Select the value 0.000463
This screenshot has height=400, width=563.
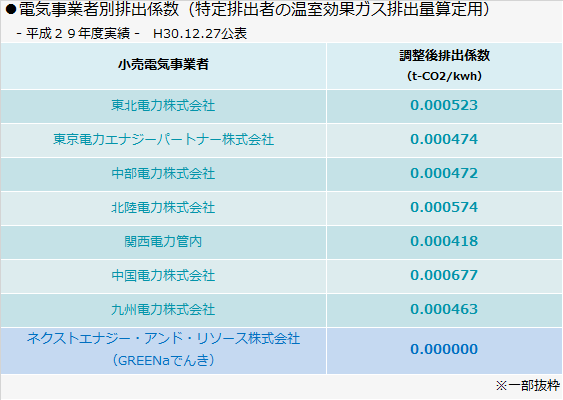click(x=444, y=309)
